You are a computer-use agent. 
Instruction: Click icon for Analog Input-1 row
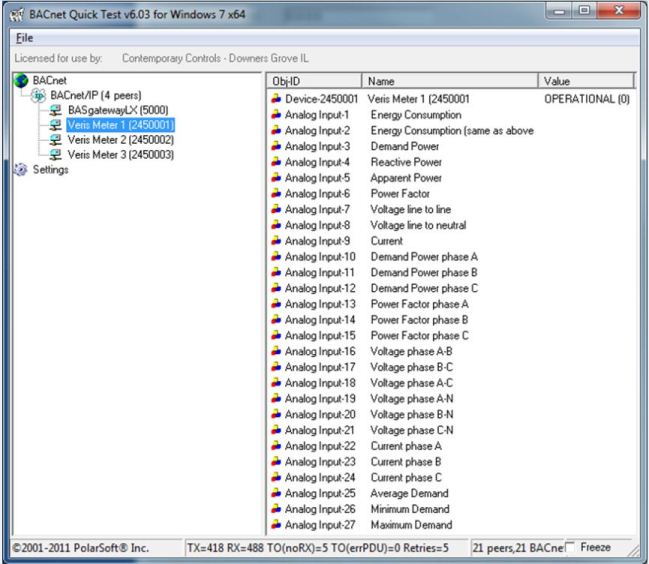(x=276, y=115)
